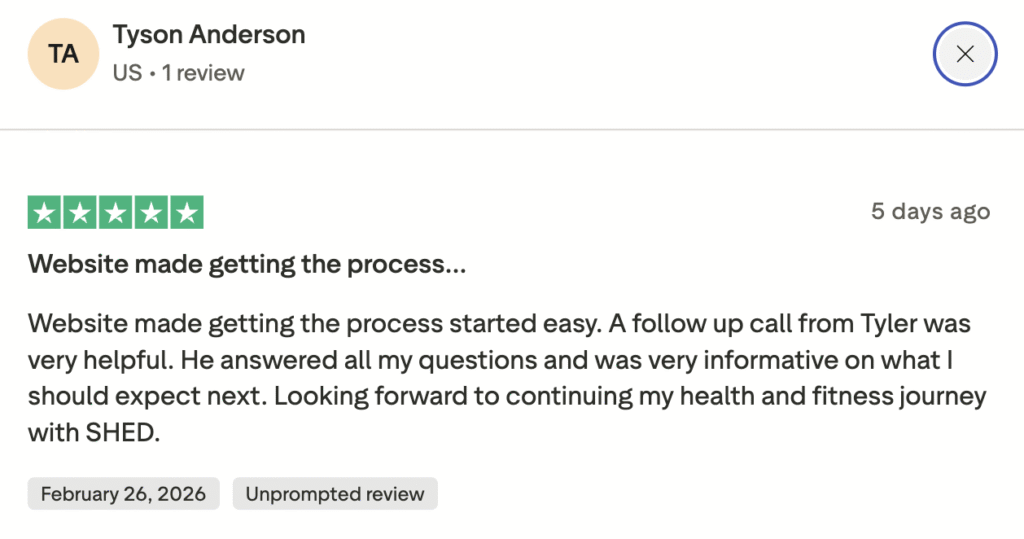The width and height of the screenshot is (1024, 539).
Task: Click the fourth green rating star
Action: 151,212
